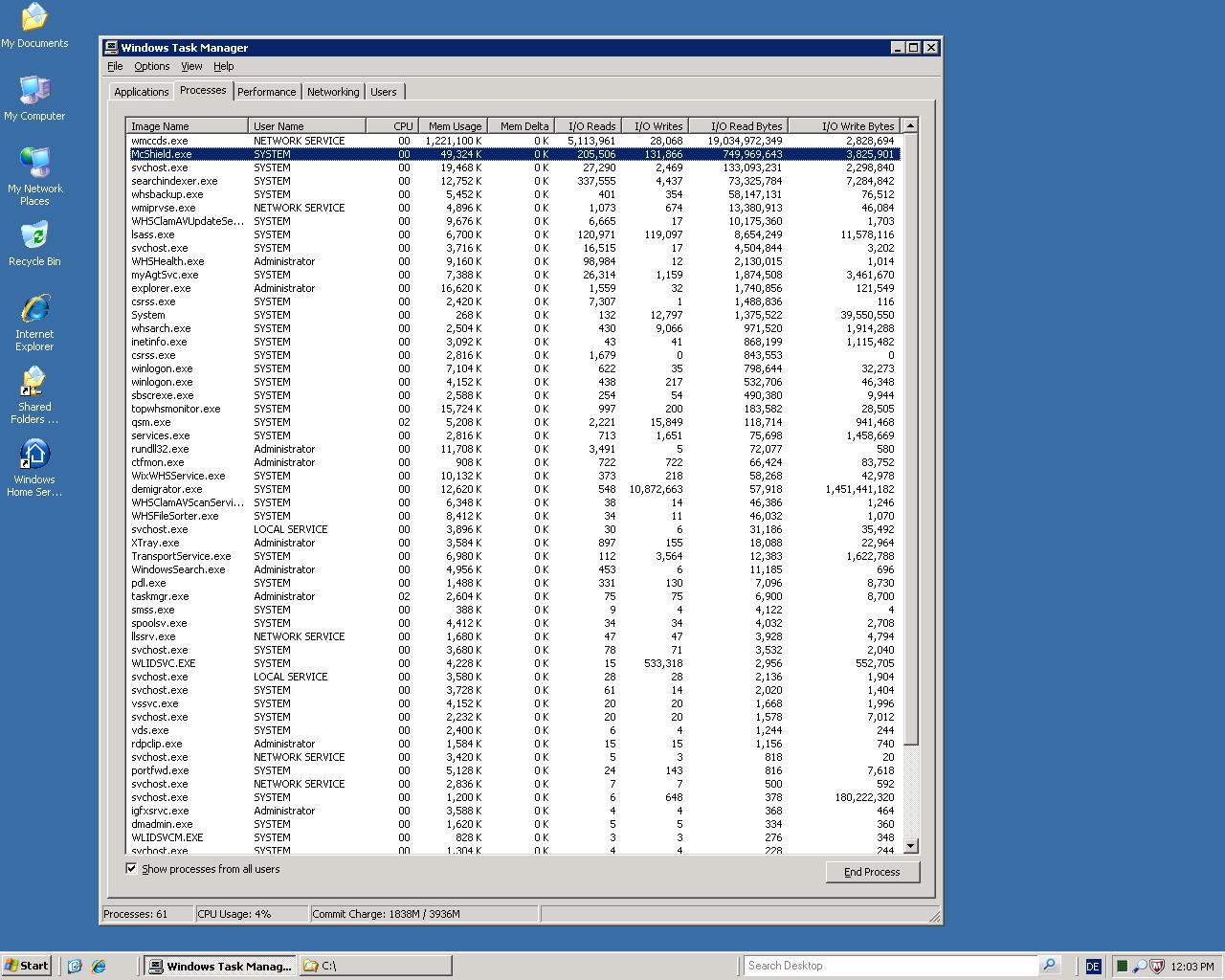Open the Options menu
Screen dimensions: 1225x980
click(x=151, y=66)
